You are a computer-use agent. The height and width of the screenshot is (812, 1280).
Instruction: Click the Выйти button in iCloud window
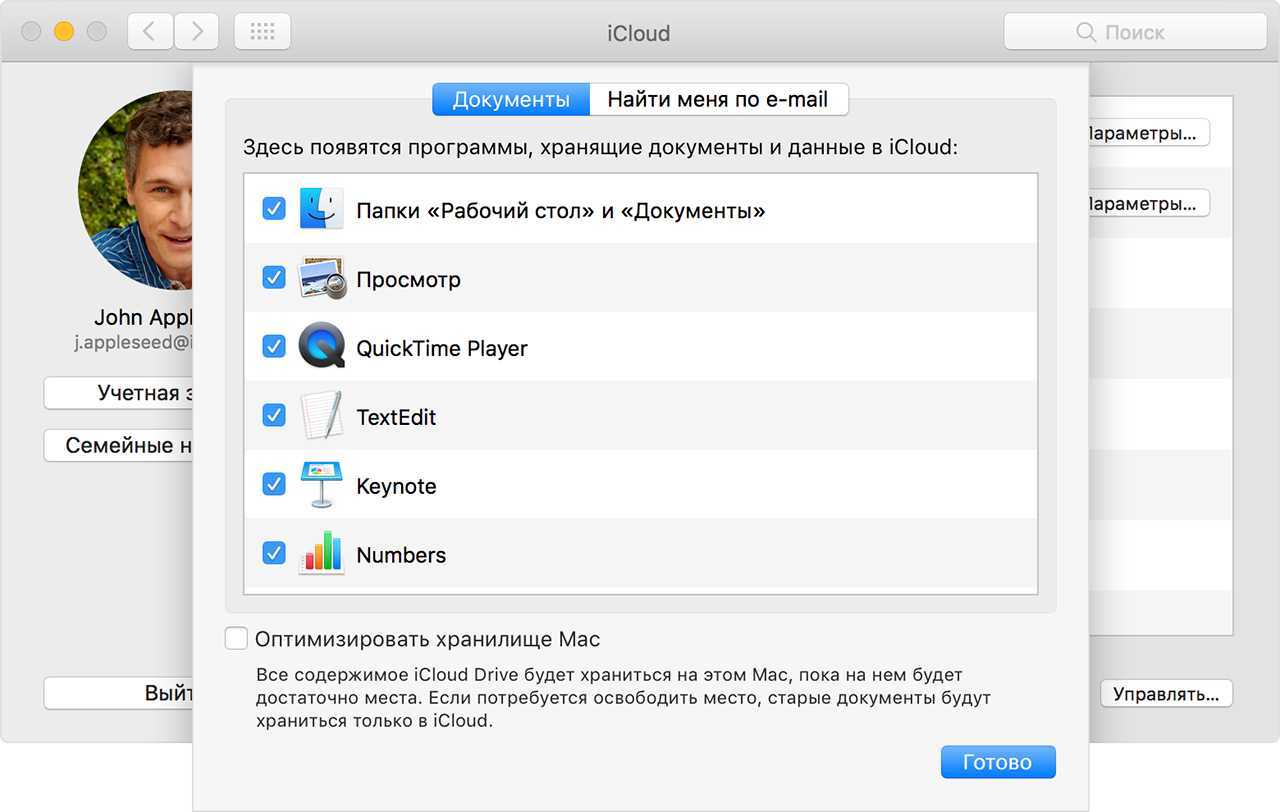119,693
